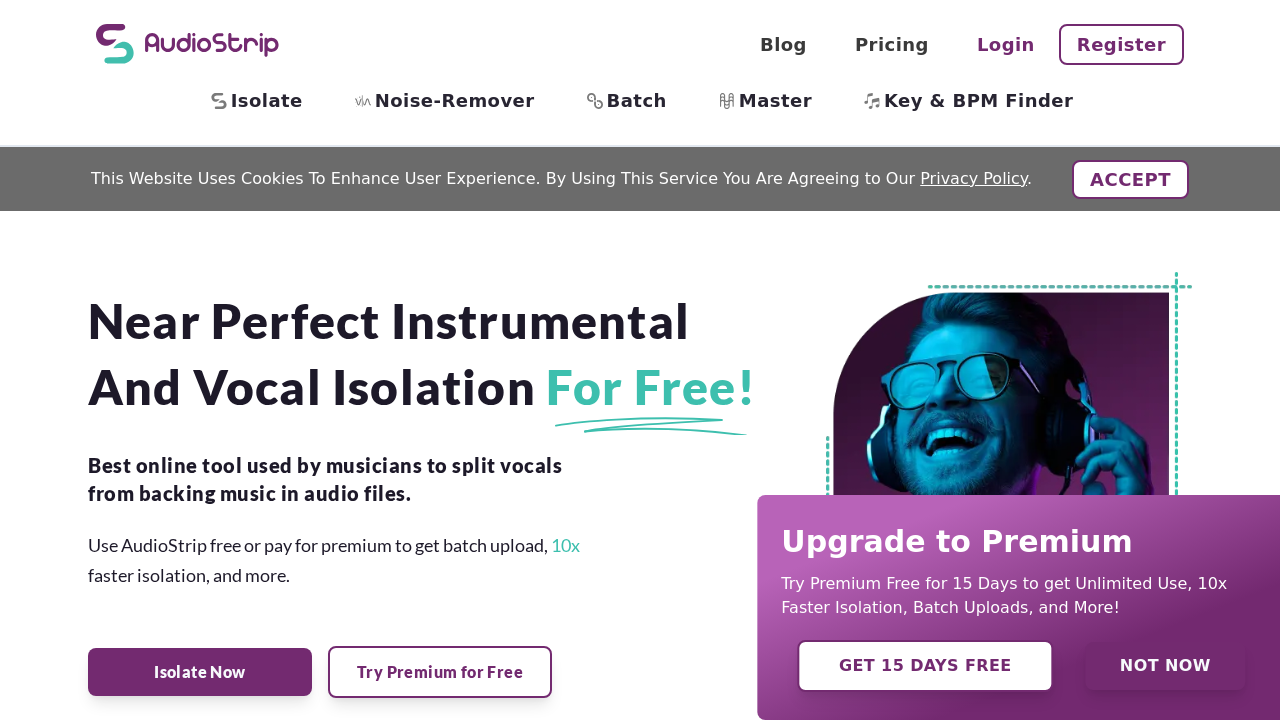Click Try Premium for Free
Image resolution: width=1280 pixels, height=720 pixels.
pos(440,672)
